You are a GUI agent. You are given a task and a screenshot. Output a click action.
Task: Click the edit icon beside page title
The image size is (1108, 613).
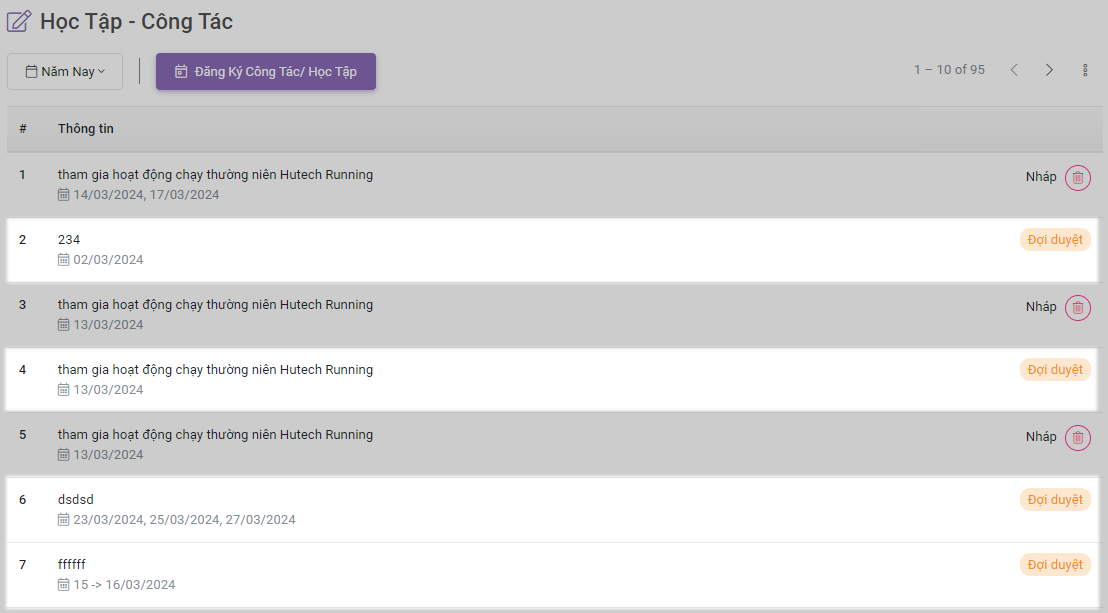[19, 21]
